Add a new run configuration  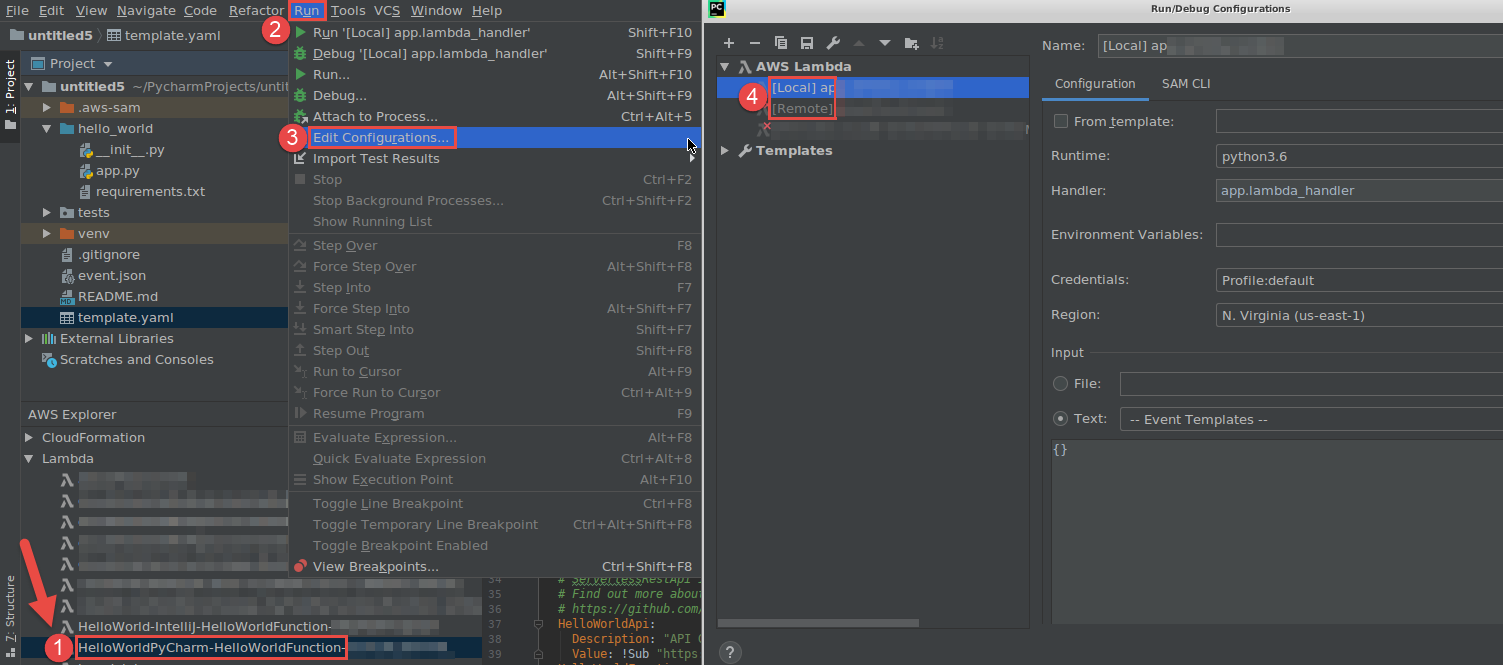728,43
